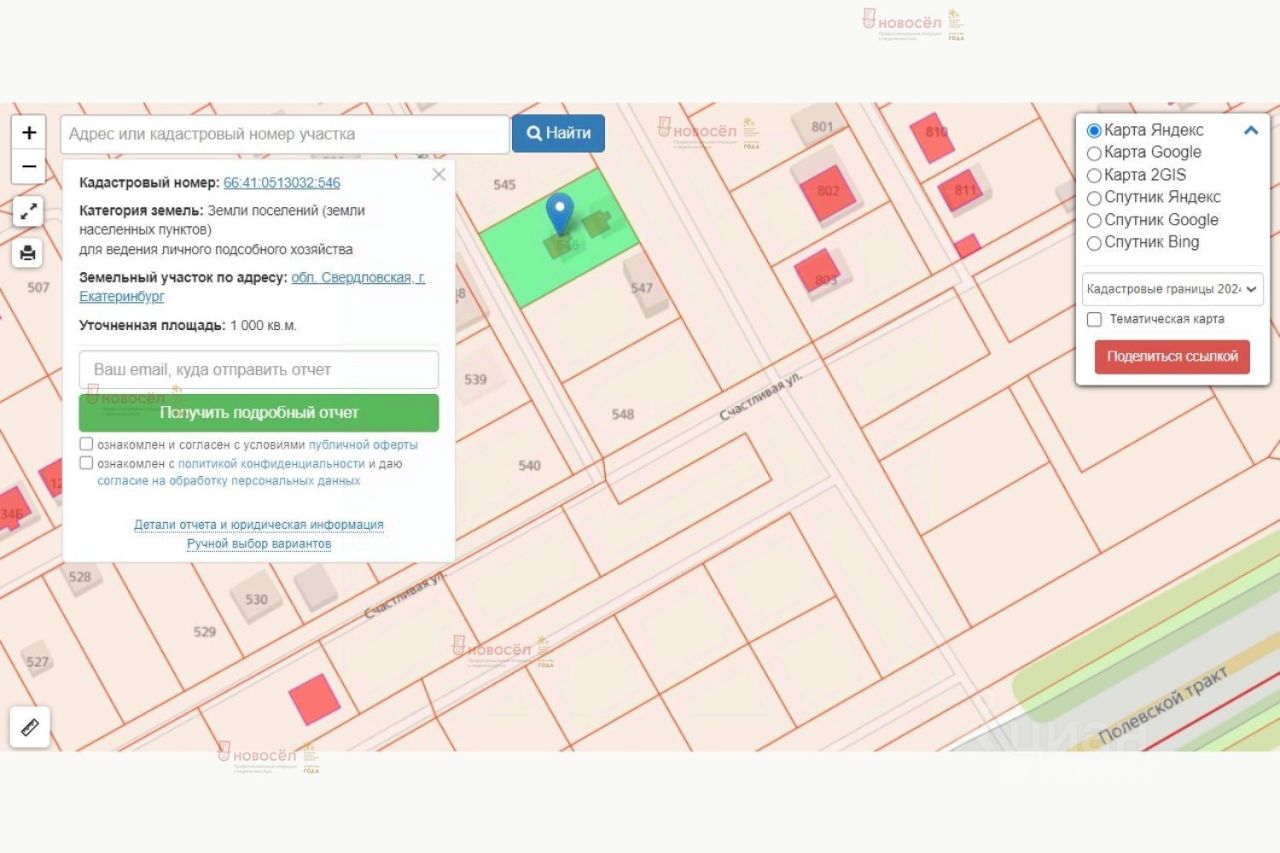Click parcel labeled 545 on map
The width and height of the screenshot is (1280, 853).
click(x=505, y=185)
